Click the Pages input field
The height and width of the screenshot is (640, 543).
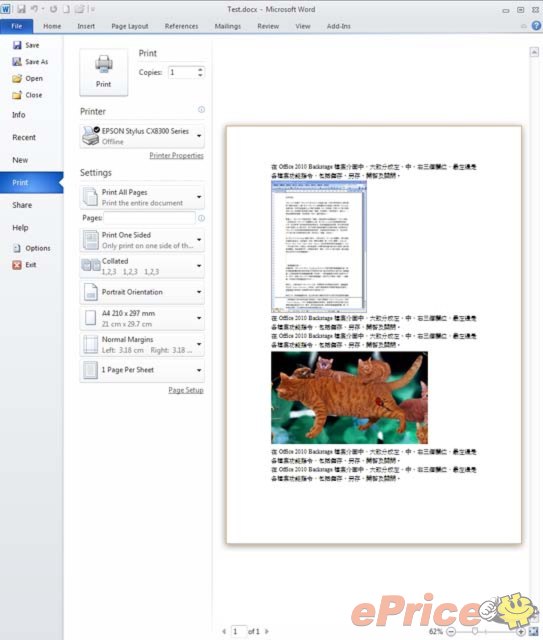pyautogui.click(x=149, y=218)
